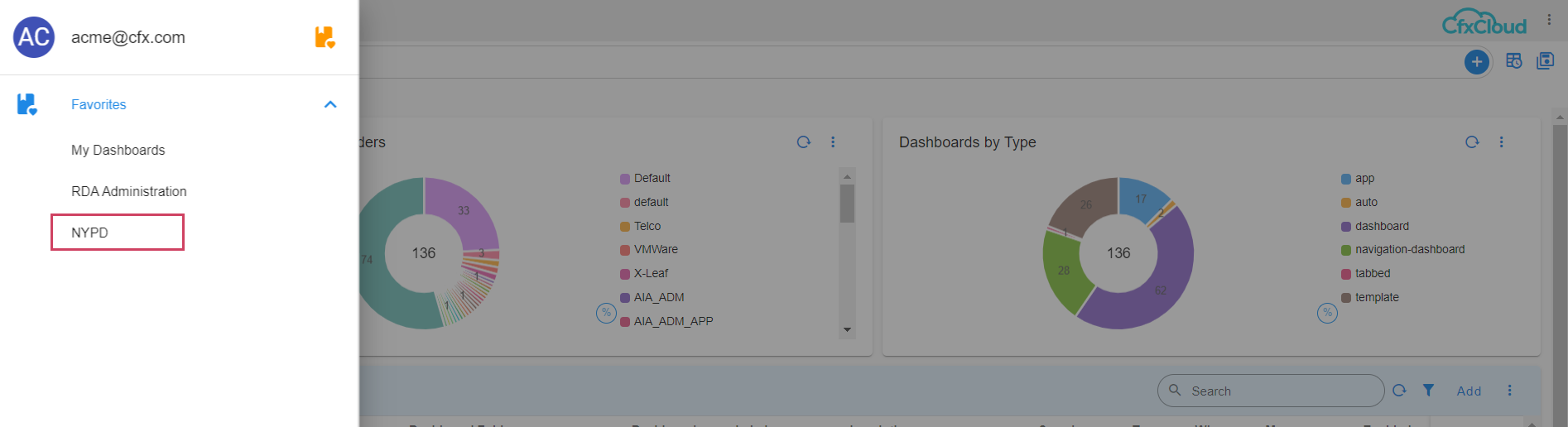Click the filter funnel icon
The height and width of the screenshot is (427, 1568).
click(x=1428, y=391)
